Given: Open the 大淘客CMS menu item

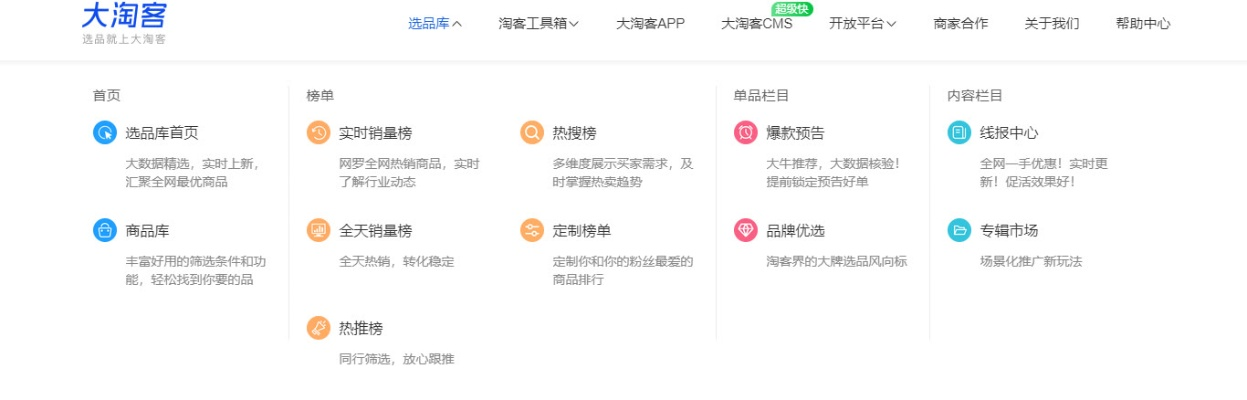Looking at the screenshot, I should pyautogui.click(x=756, y=24).
